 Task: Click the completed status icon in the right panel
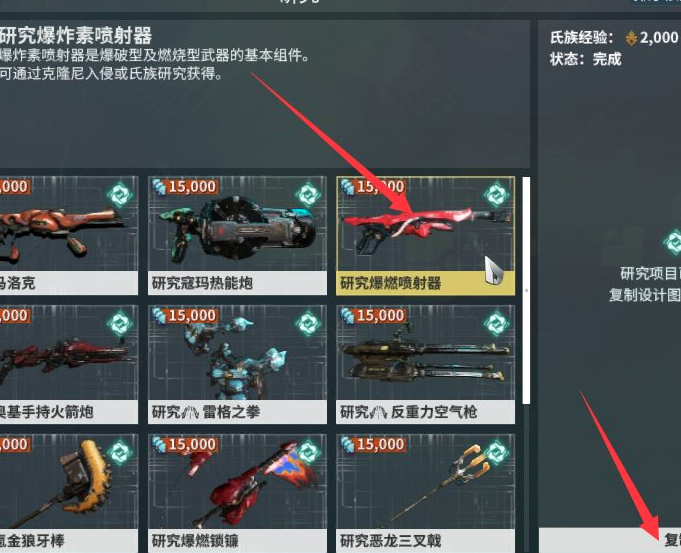[x=672, y=242]
